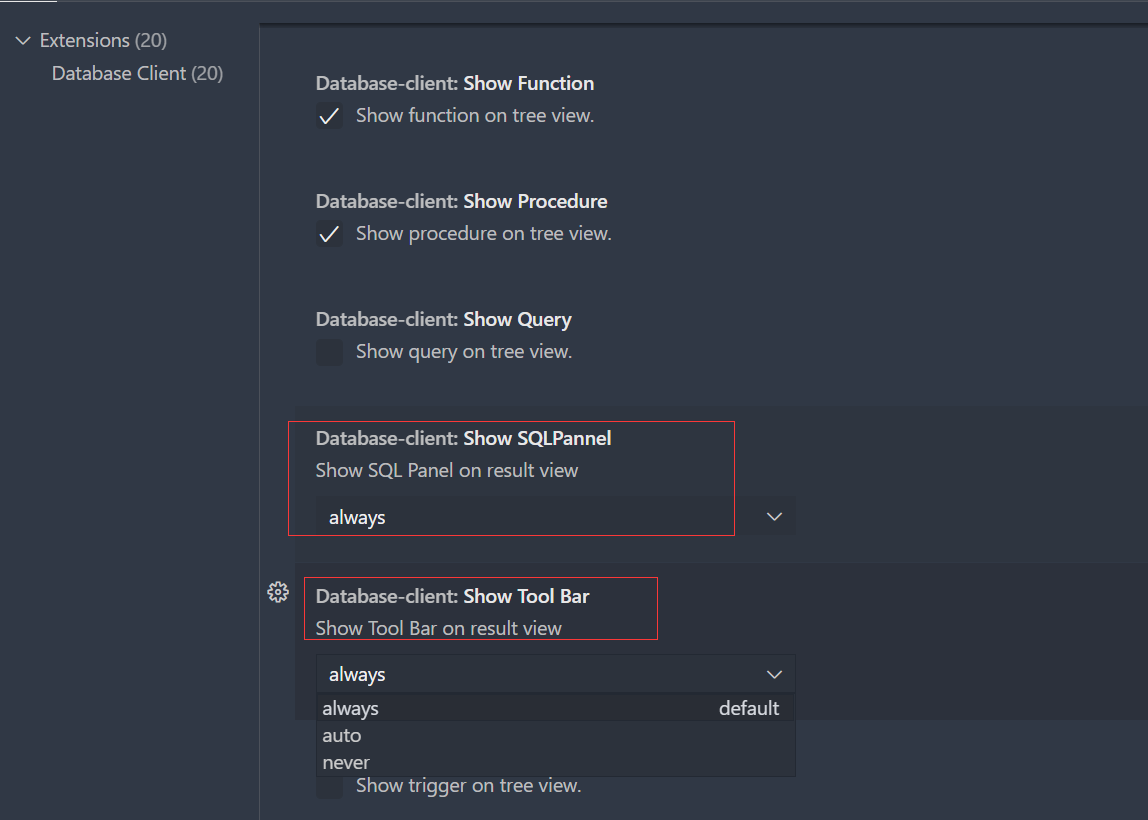Click the 'Database-client: Show Query' setting title
This screenshot has height=820, width=1148.
pos(443,319)
